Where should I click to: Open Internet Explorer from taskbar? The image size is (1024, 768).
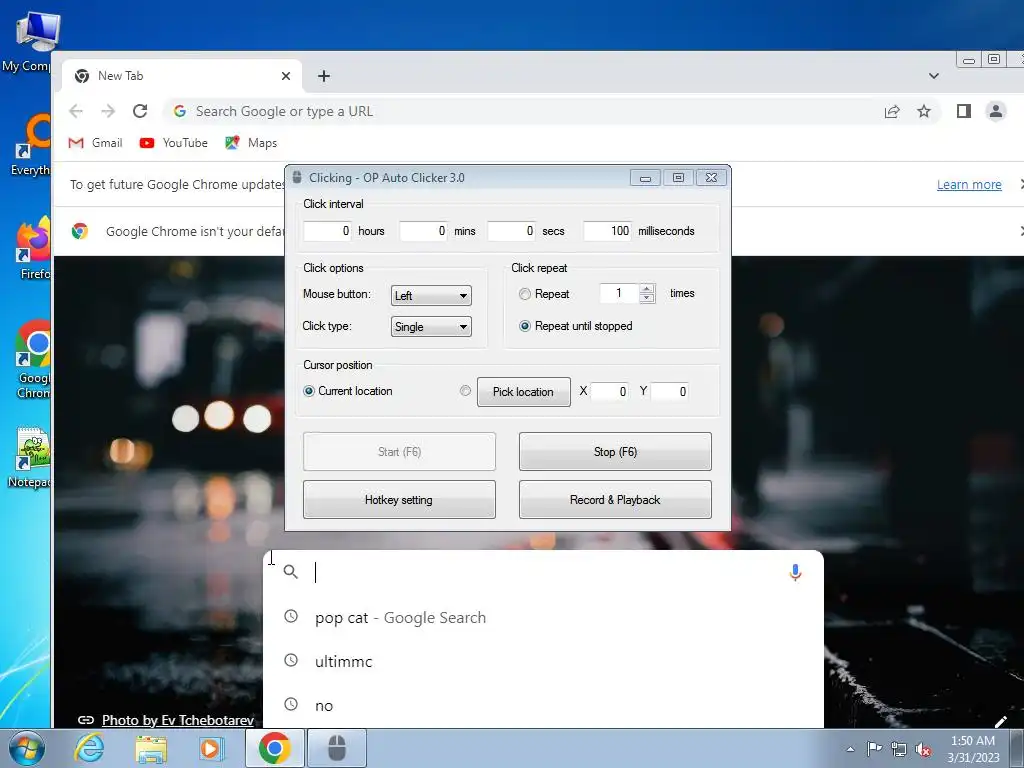89,748
